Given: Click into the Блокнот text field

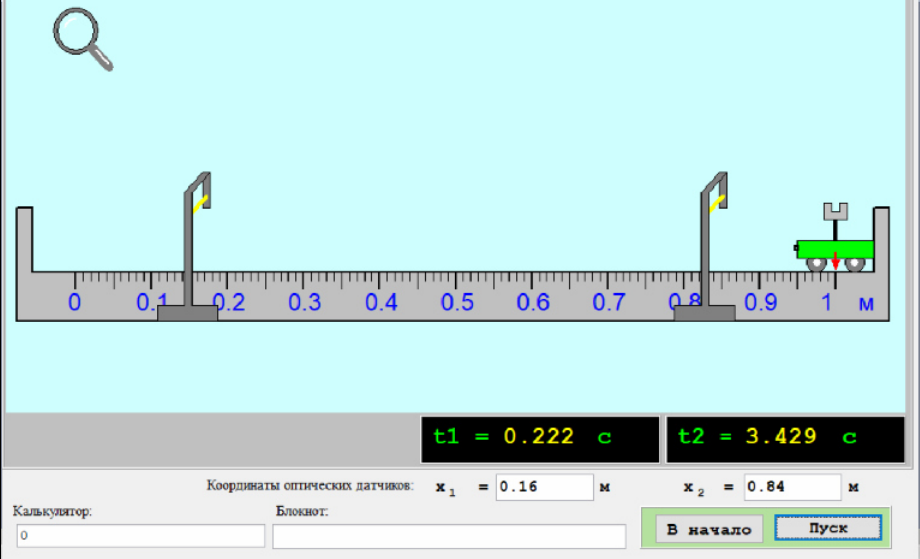Looking at the screenshot, I should point(449,536).
